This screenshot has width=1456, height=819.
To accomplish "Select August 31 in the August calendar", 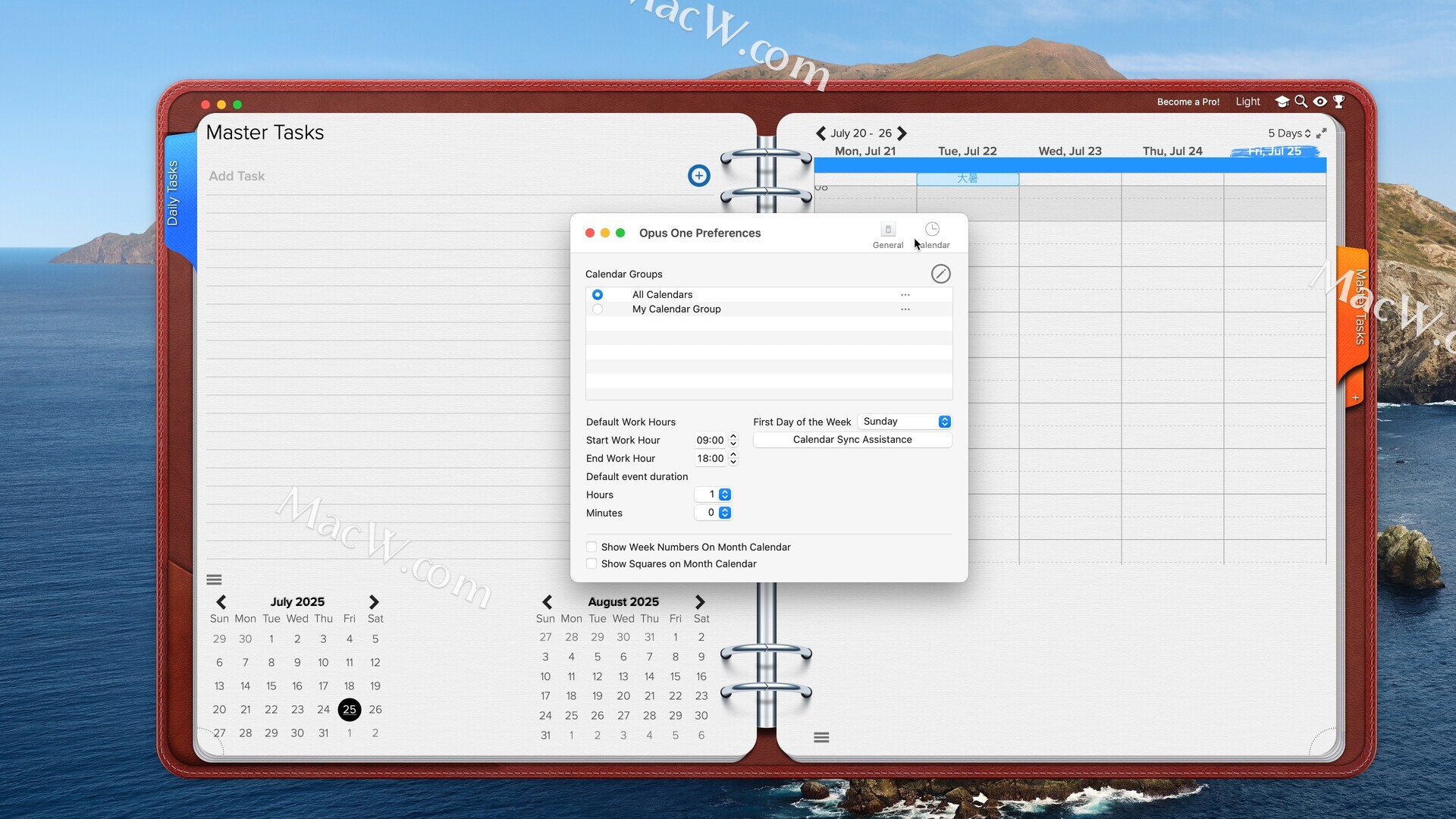I will click(545, 736).
